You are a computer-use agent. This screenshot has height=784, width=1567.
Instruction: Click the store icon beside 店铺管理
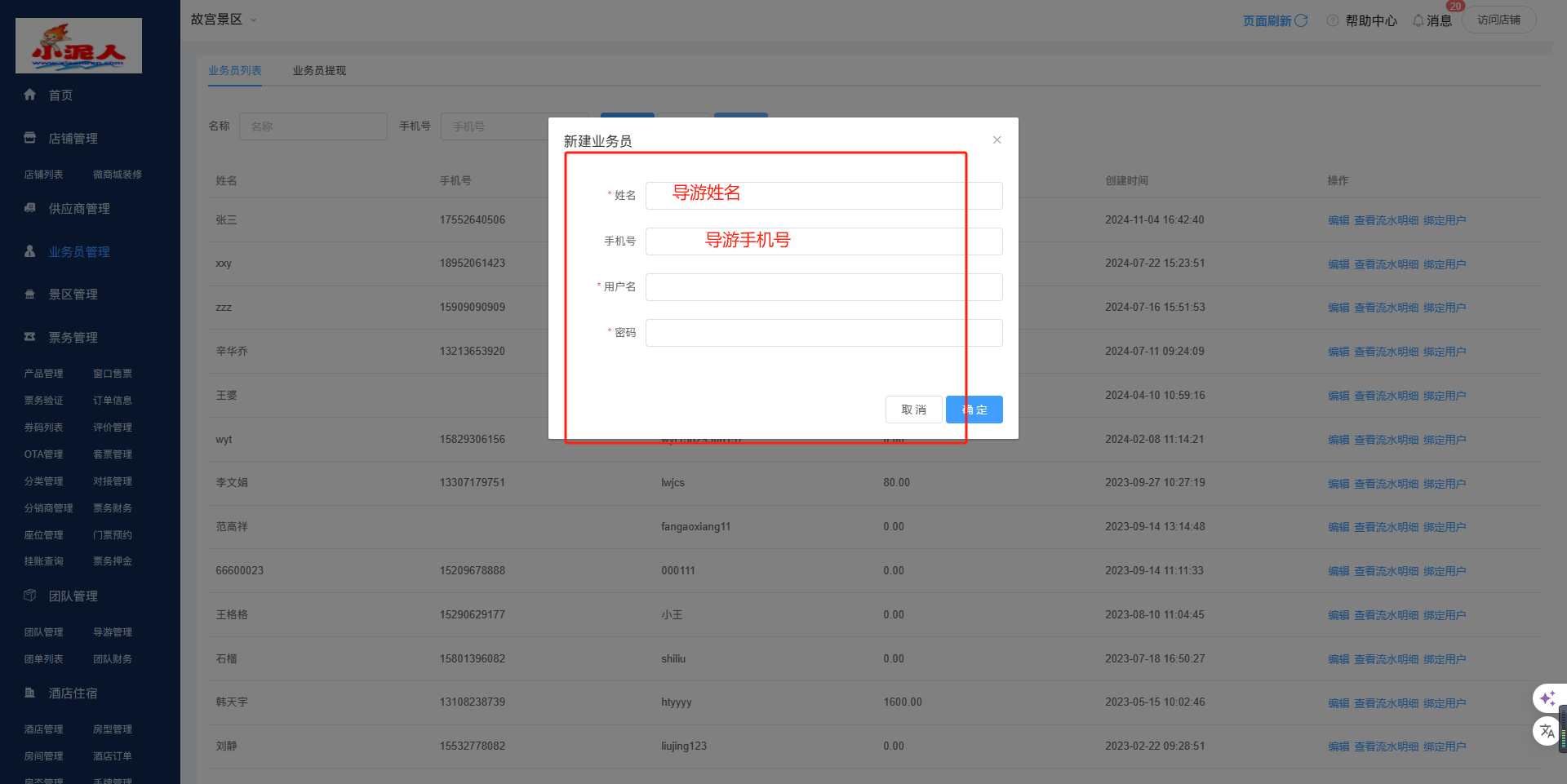pyautogui.click(x=30, y=138)
